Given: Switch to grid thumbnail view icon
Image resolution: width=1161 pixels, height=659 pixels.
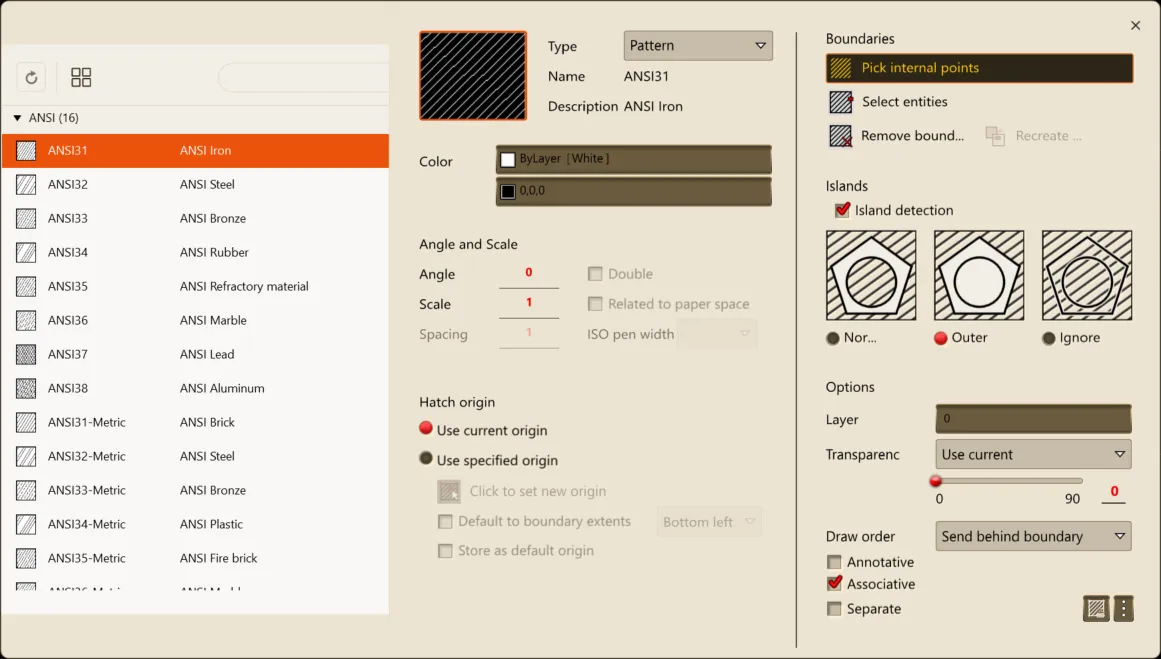Looking at the screenshot, I should (x=81, y=78).
